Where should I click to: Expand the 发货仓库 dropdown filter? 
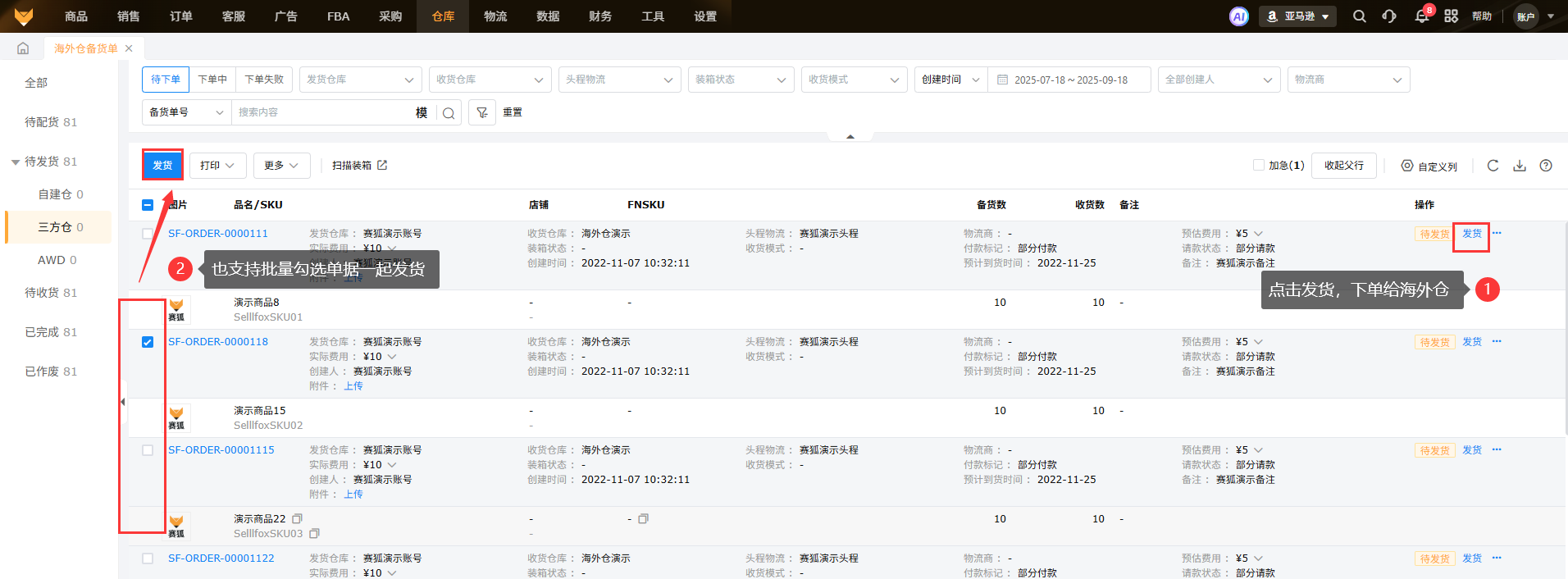pos(360,80)
